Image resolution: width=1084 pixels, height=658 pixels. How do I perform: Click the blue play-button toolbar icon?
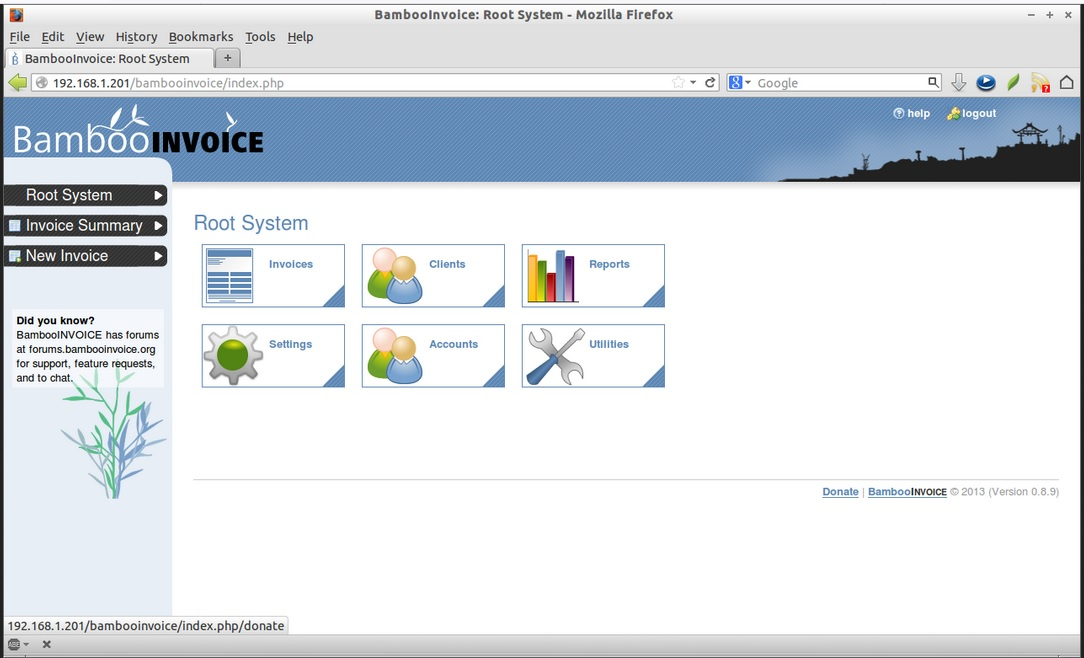click(x=986, y=83)
